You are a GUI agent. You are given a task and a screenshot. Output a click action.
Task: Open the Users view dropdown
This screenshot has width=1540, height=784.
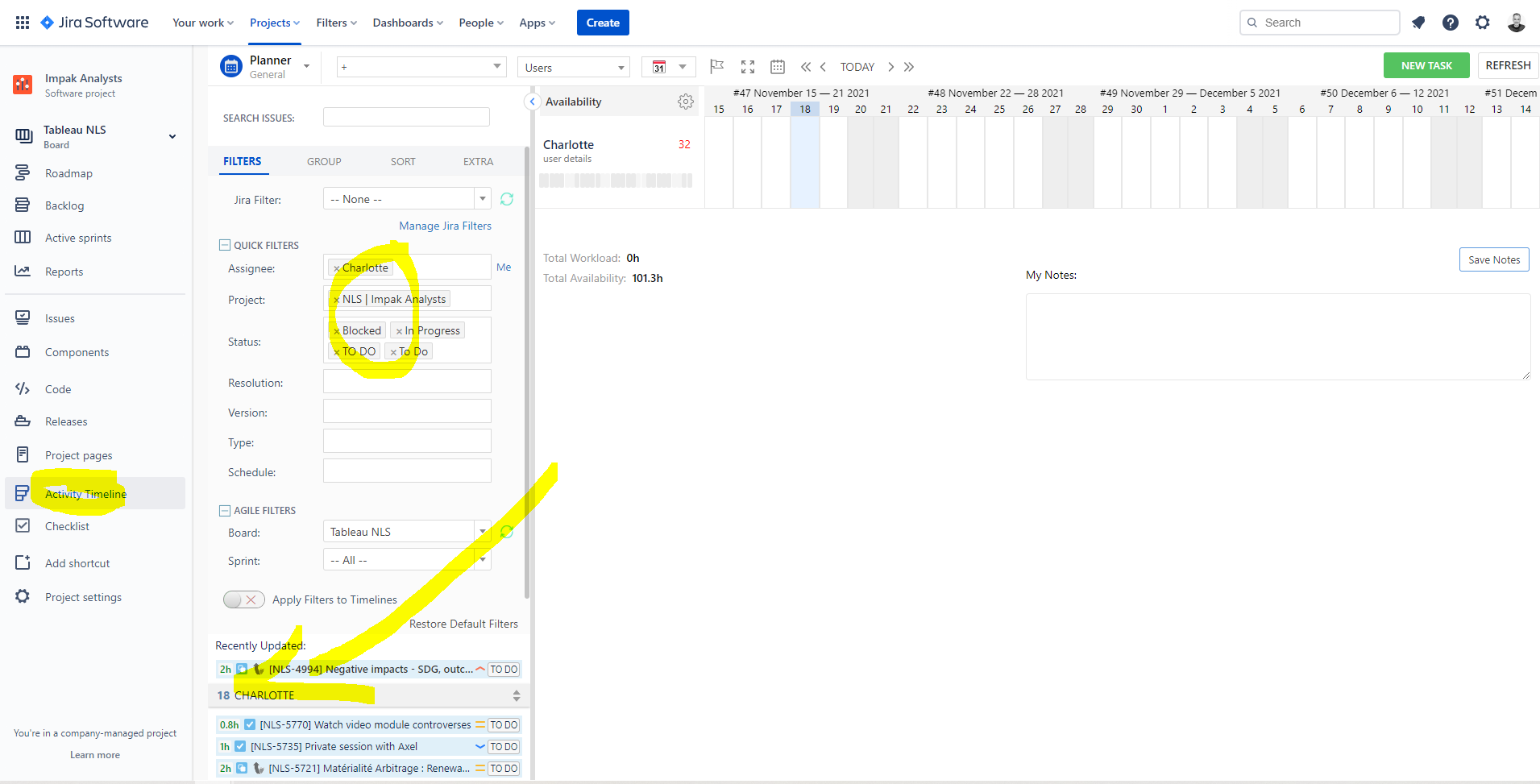coord(574,67)
